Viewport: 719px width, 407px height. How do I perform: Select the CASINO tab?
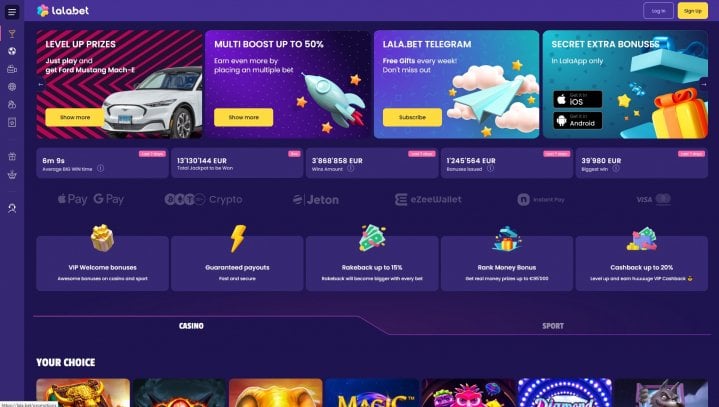(191, 326)
